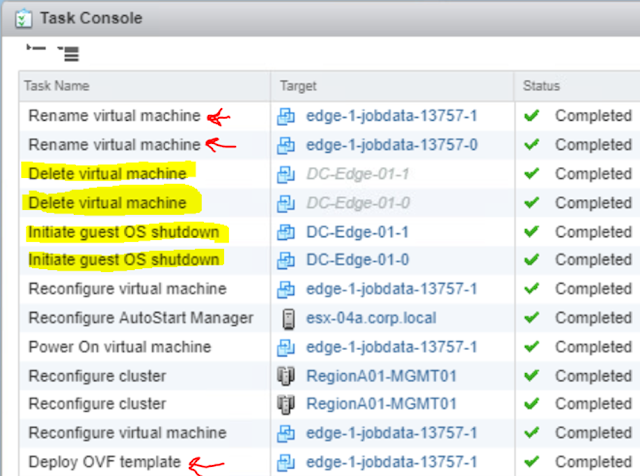Viewport: 640px width, 476px height.
Task: Open edge-1-jobdata-13757-1 link in first Rename row
Action: [x=391, y=116]
